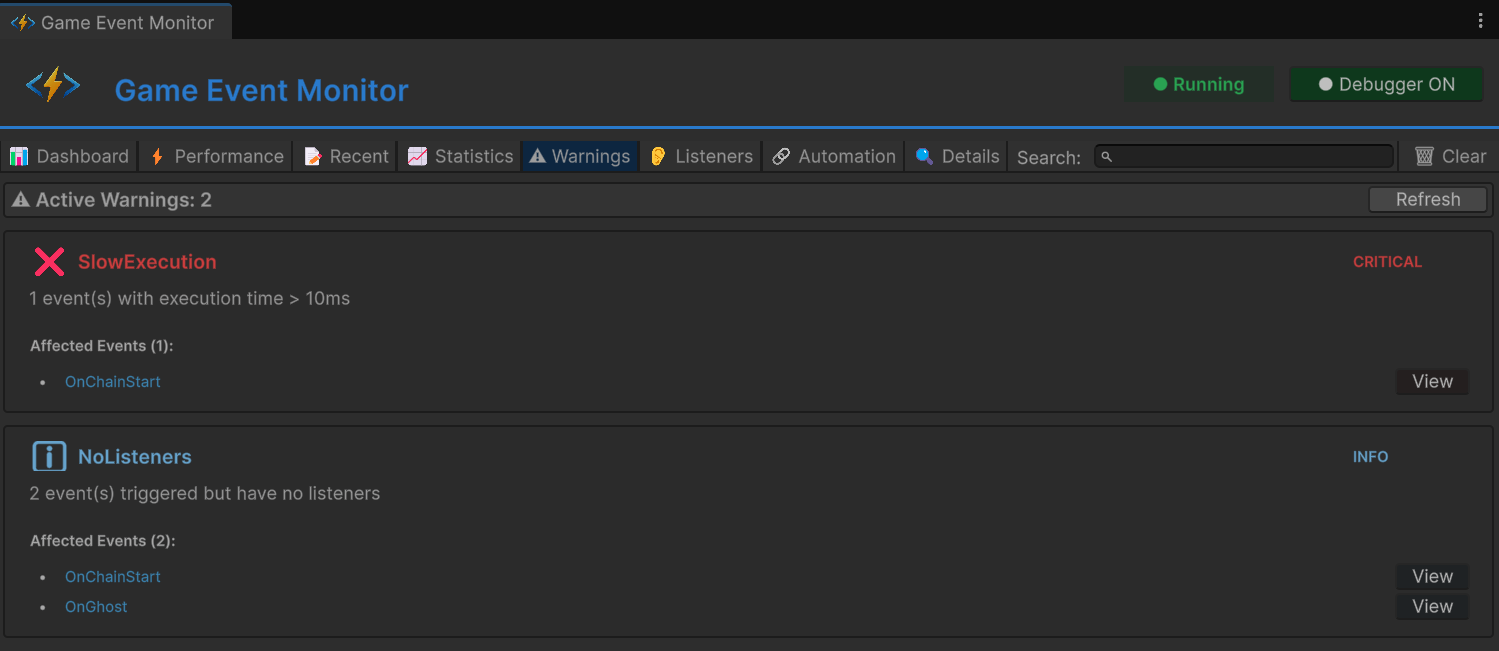Click View on the SlowExecution warning
Screen dimensions: 1499x651
(1431, 381)
